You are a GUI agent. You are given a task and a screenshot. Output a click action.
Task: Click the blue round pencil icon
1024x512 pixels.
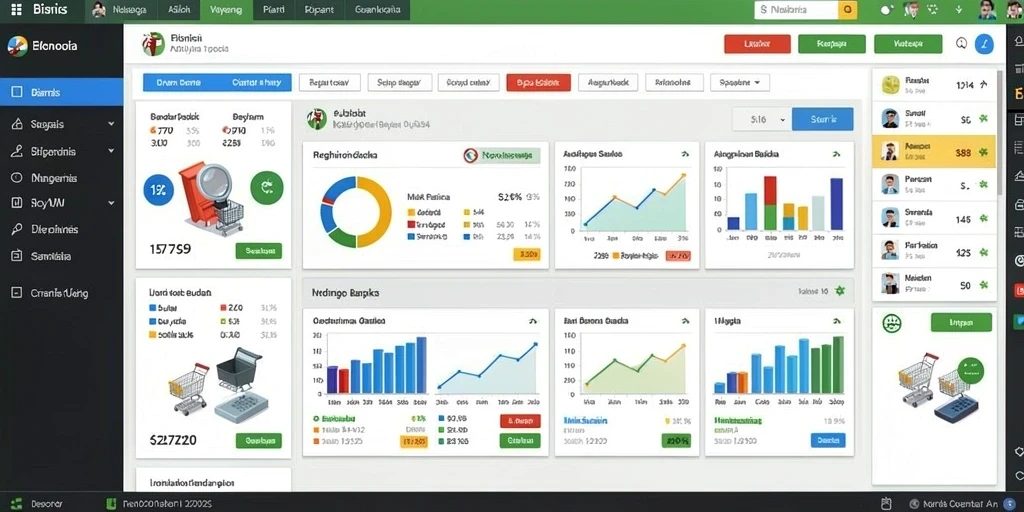coord(984,44)
